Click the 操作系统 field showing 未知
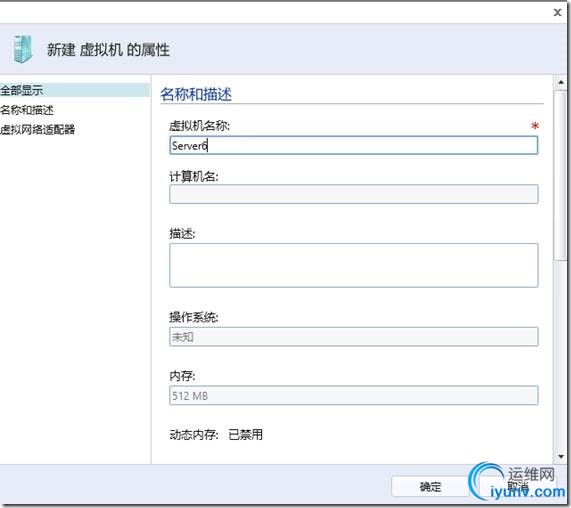The image size is (571, 508). [353, 336]
